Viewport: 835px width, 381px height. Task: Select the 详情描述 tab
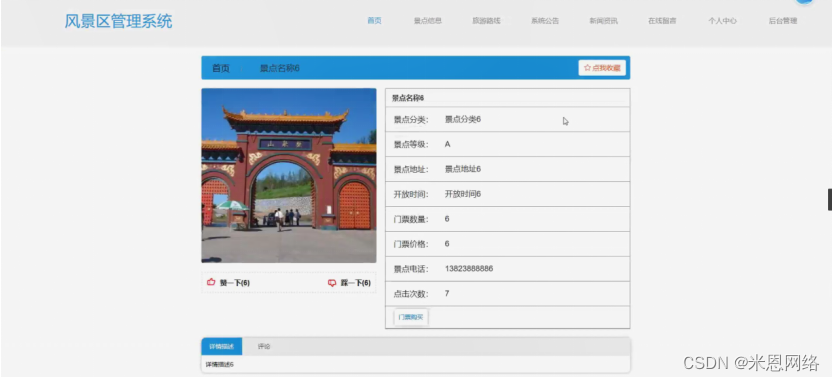[222, 346]
